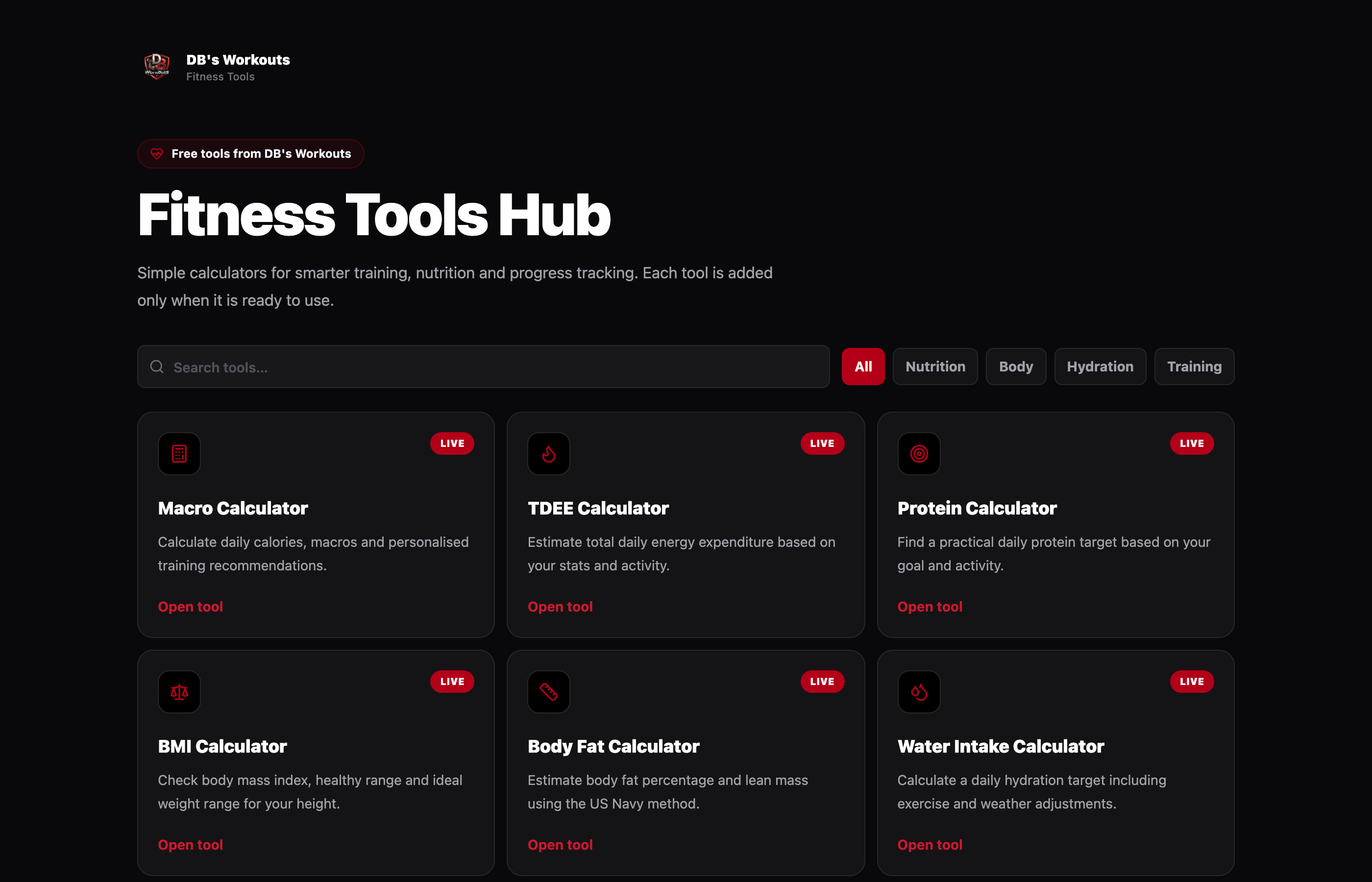Click the LIVE badge on Water Intake Calculator

(x=1192, y=682)
